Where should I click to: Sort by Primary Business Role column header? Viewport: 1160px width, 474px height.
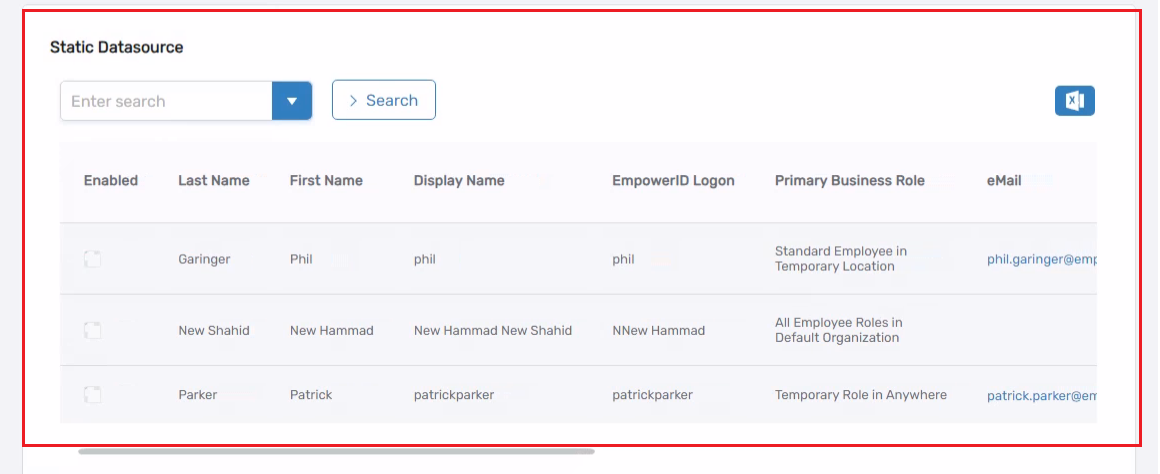[849, 180]
